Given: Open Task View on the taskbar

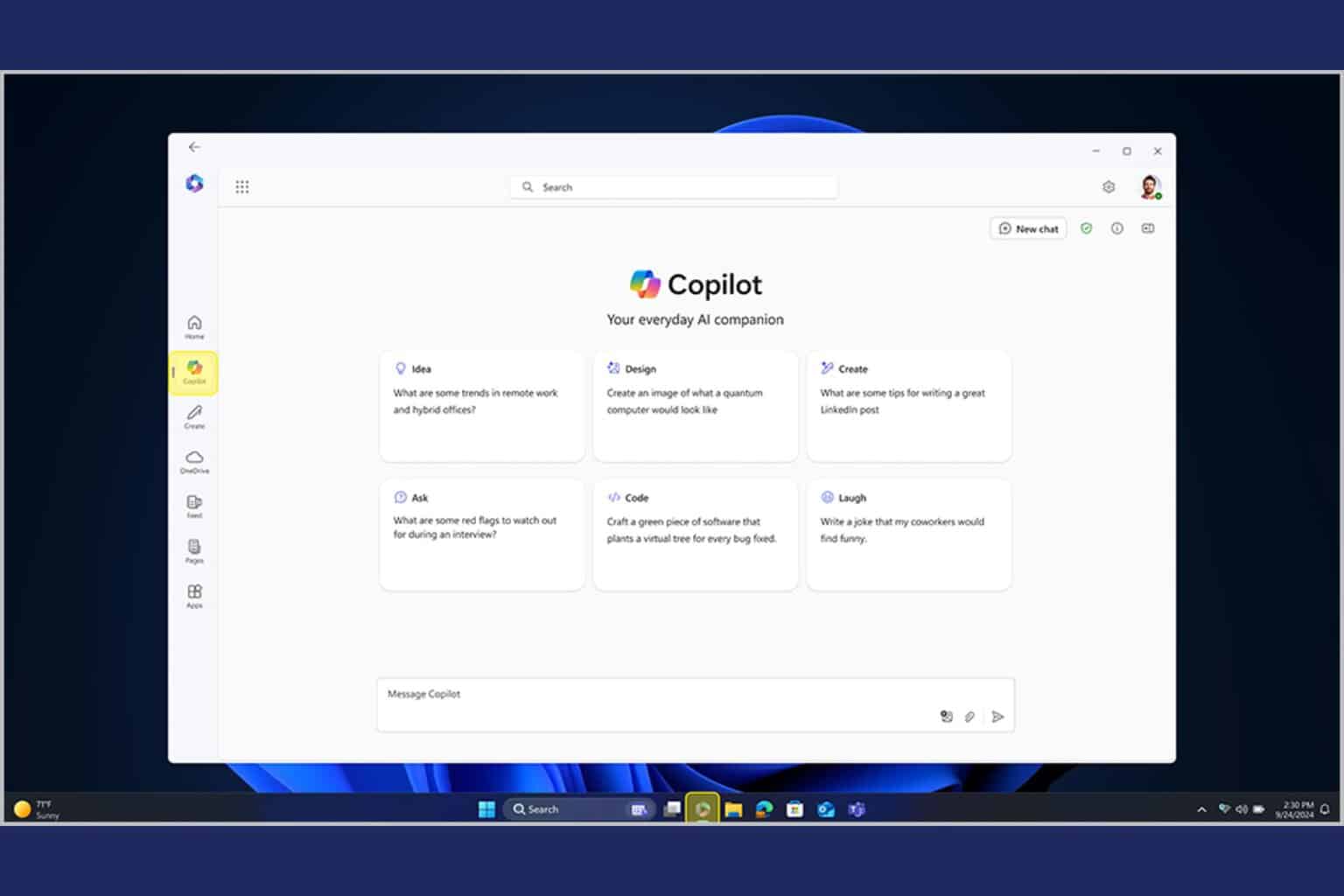Looking at the screenshot, I should pos(672,809).
